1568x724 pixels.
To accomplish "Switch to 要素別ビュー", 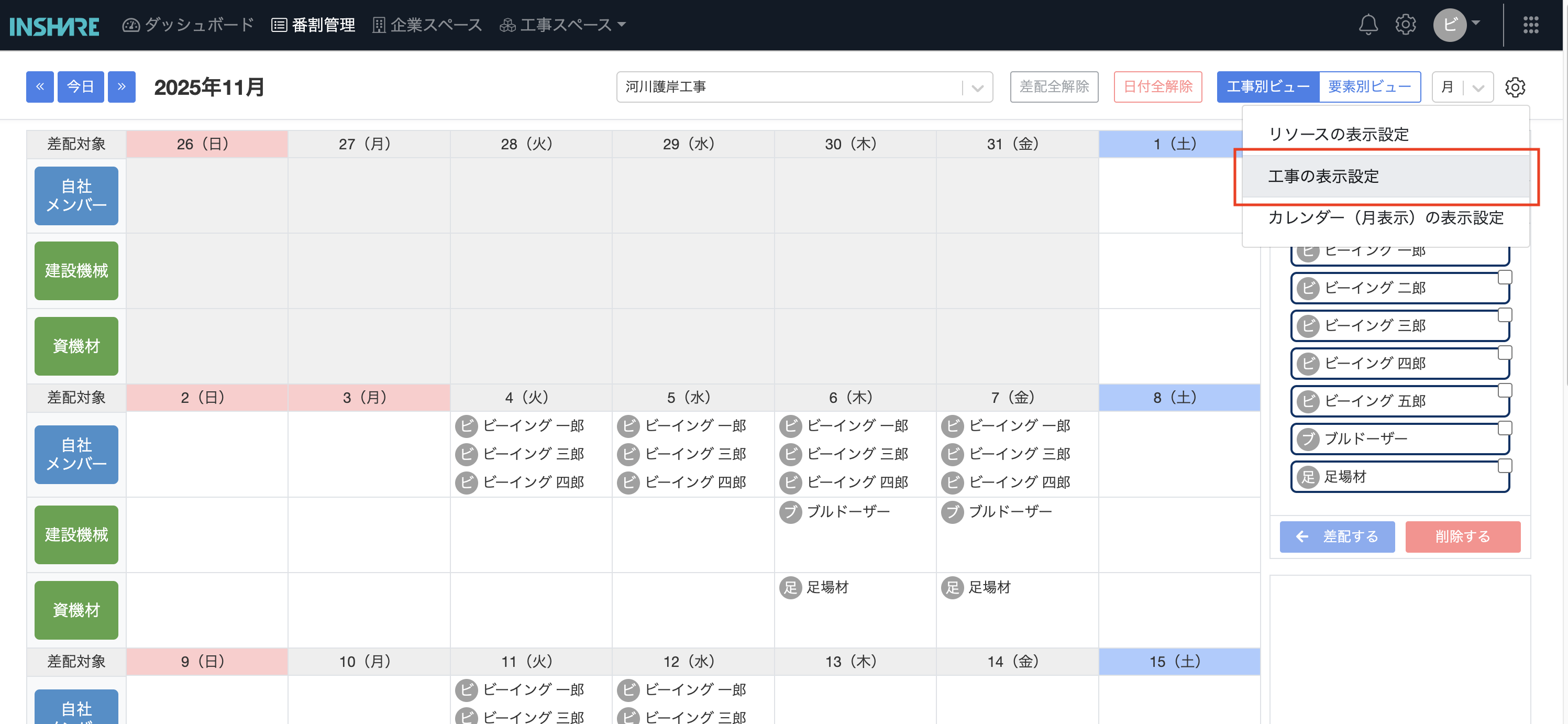I will pyautogui.click(x=1370, y=87).
